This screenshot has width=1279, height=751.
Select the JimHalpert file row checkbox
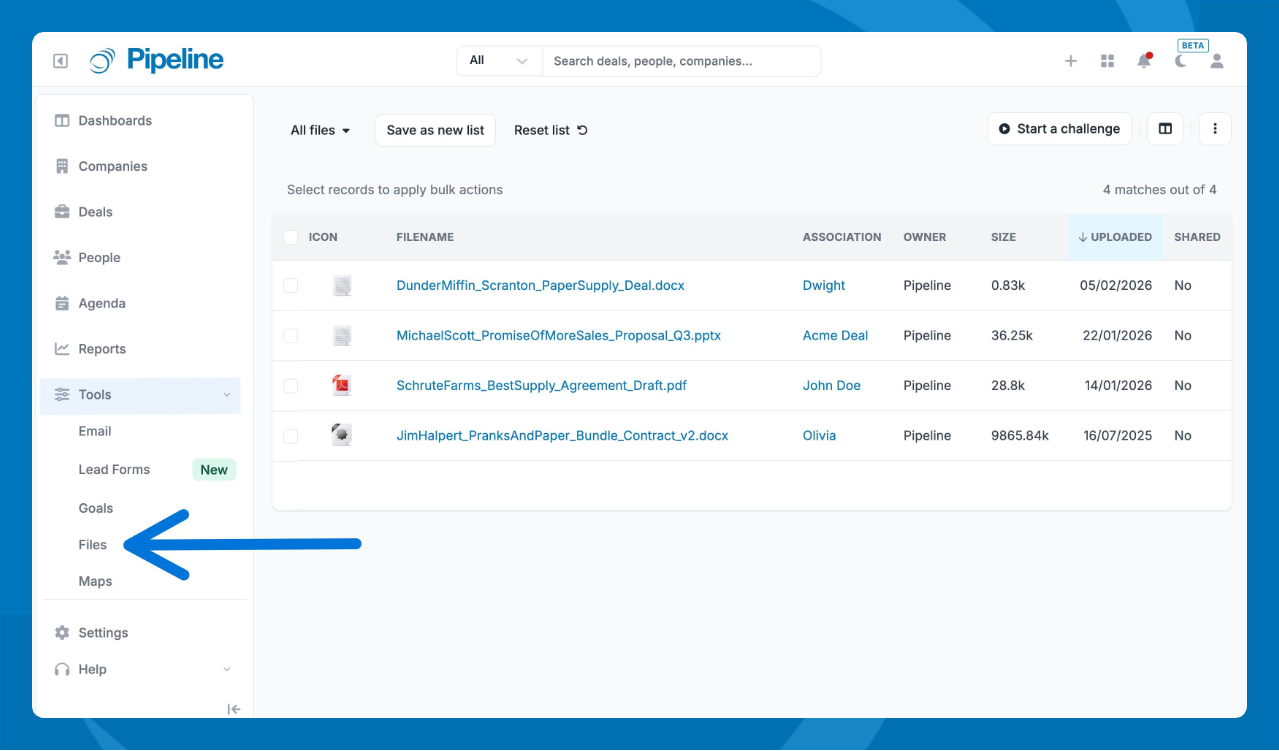[290, 436]
